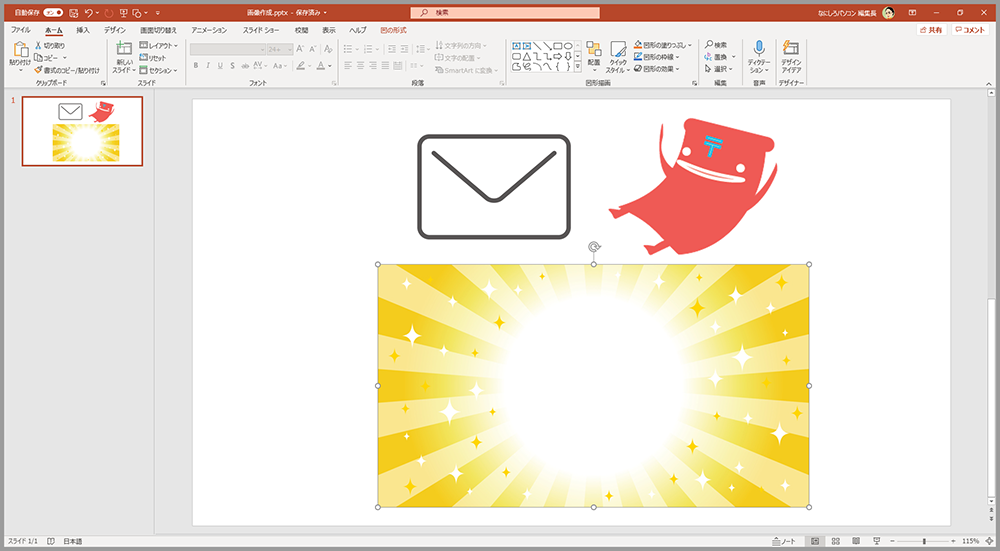Image resolution: width=1000 pixels, height=551 pixels.
Task: Open 図形の塗りつぶし fill options
Action: [663, 45]
